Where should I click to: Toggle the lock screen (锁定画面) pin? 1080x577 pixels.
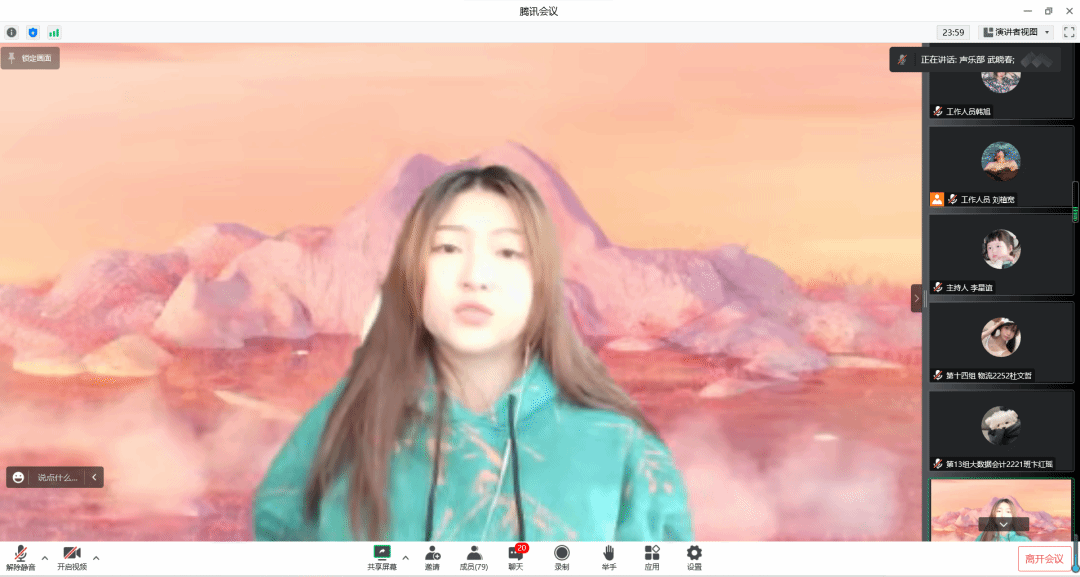click(30, 58)
